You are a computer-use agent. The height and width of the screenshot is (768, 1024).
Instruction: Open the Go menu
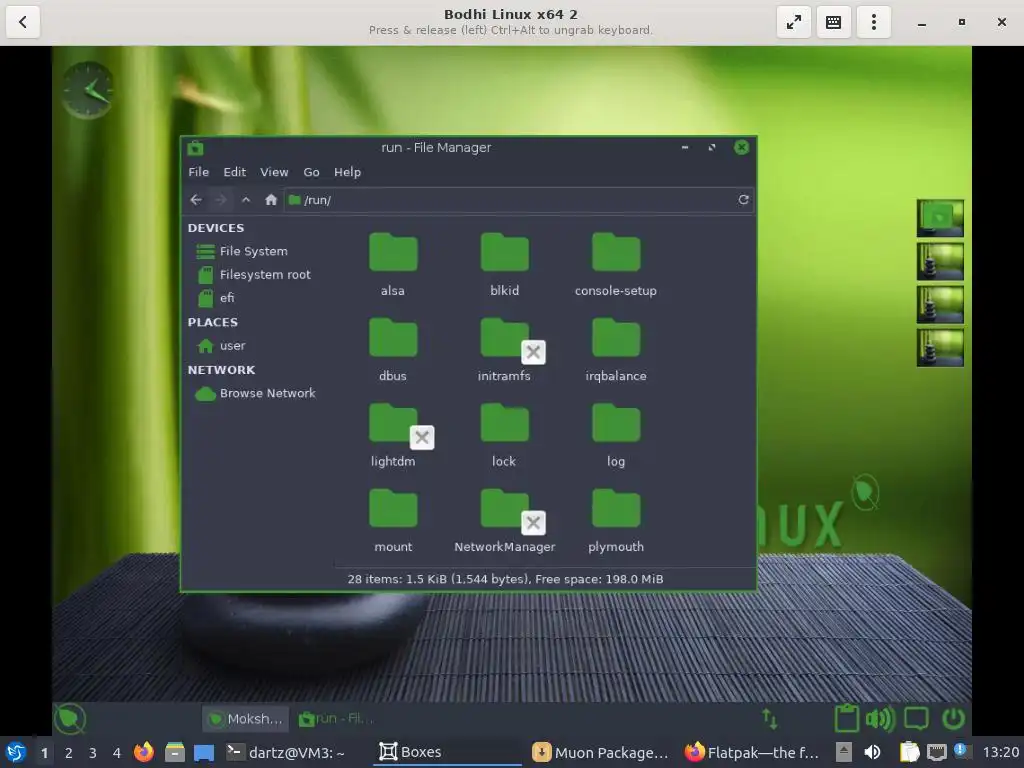tap(312, 172)
